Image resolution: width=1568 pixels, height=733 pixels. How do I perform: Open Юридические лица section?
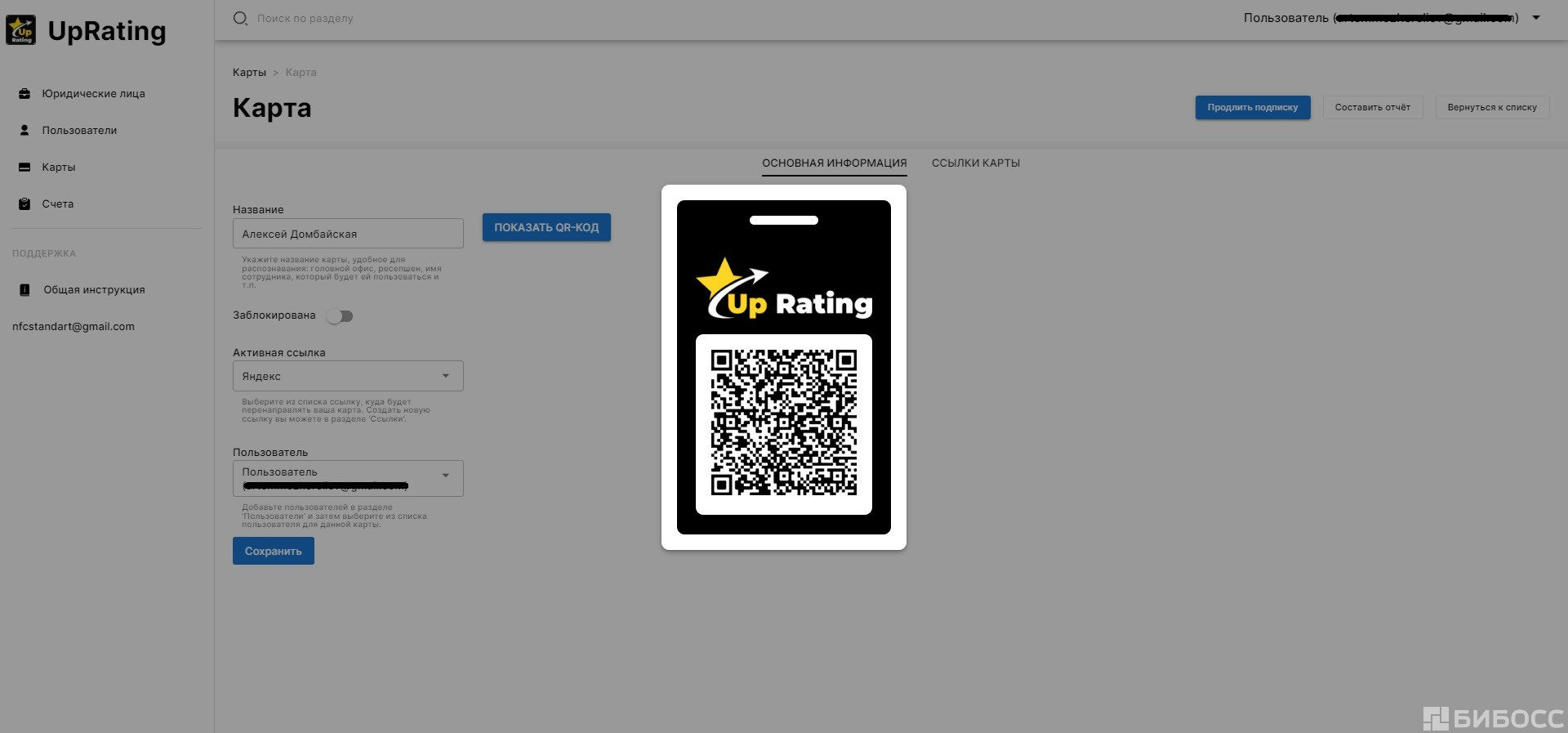coord(93,94)
